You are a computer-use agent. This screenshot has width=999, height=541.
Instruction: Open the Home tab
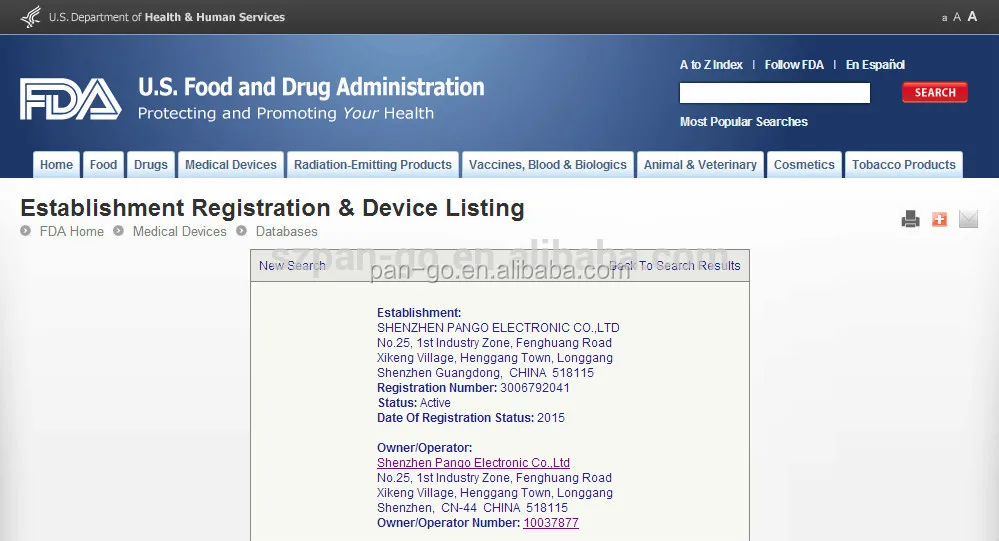[x=57, y=164]
